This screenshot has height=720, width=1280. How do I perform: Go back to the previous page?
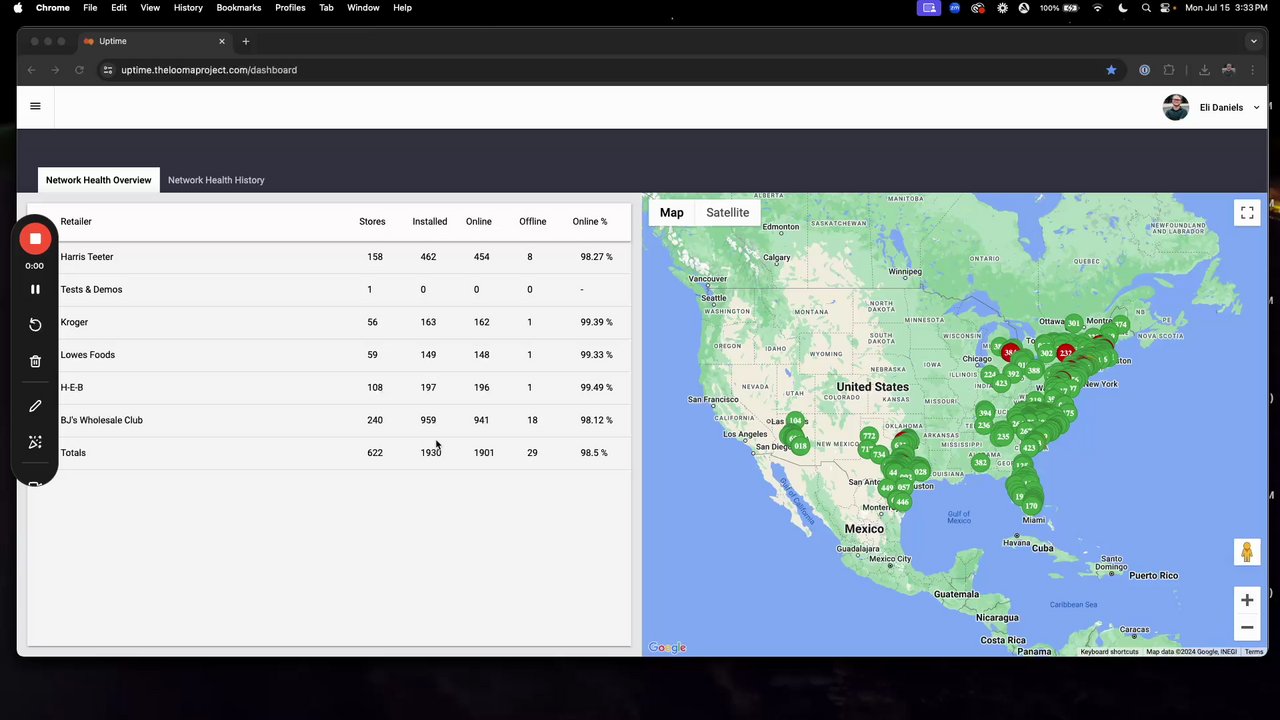click(32, 70)
